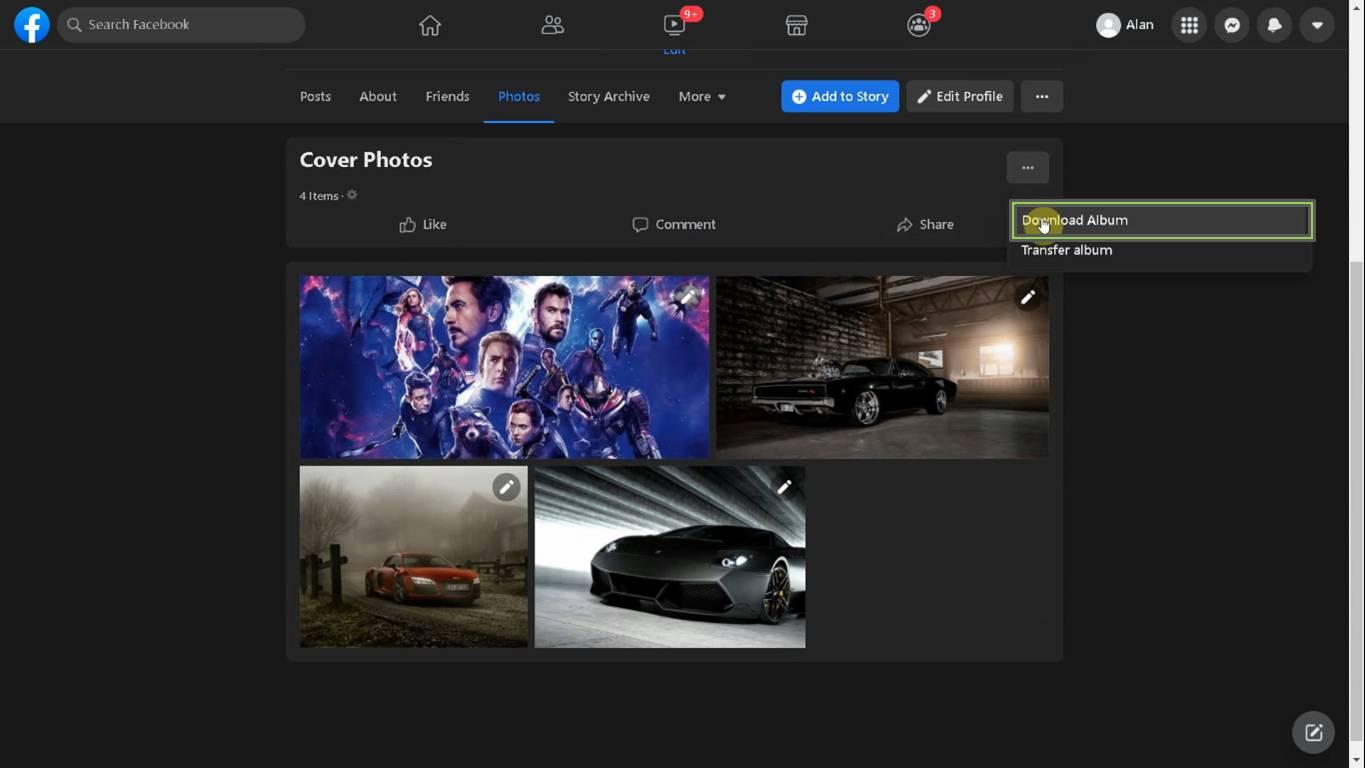
Task: Click the Add to Story button
Action: point(840,96)
